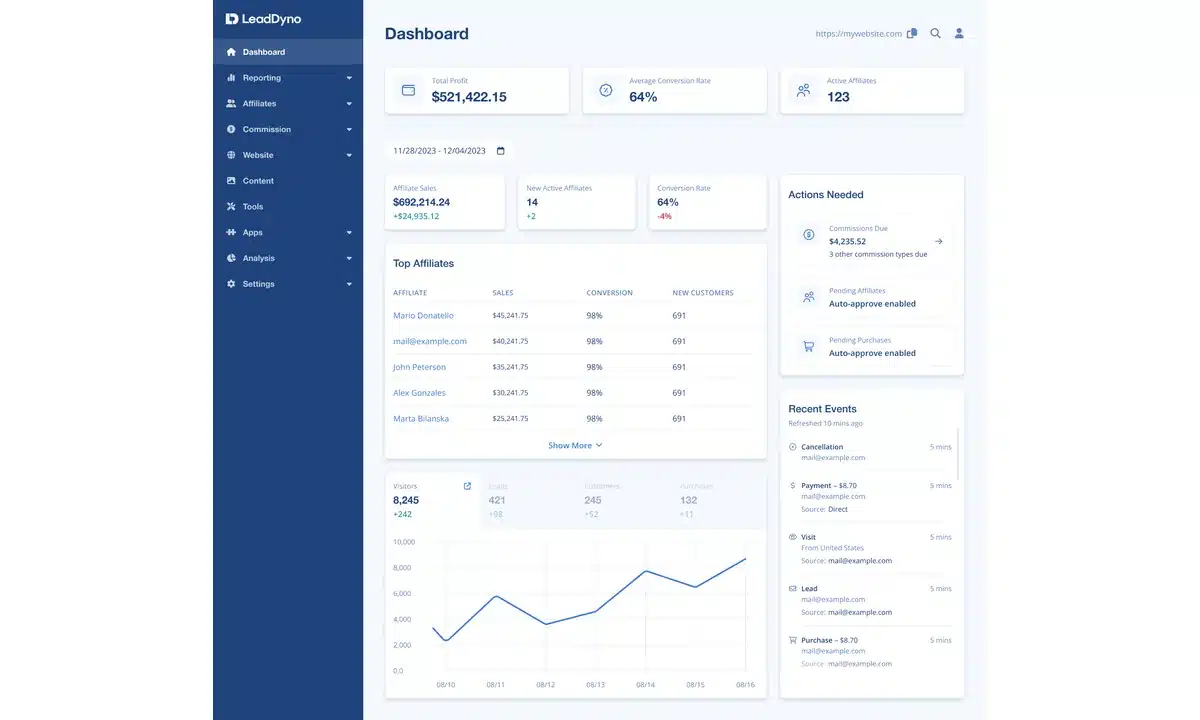Screen dimensions: 1200x720
Task: Open search with the magnifier icon
Action: click(936, 33)
